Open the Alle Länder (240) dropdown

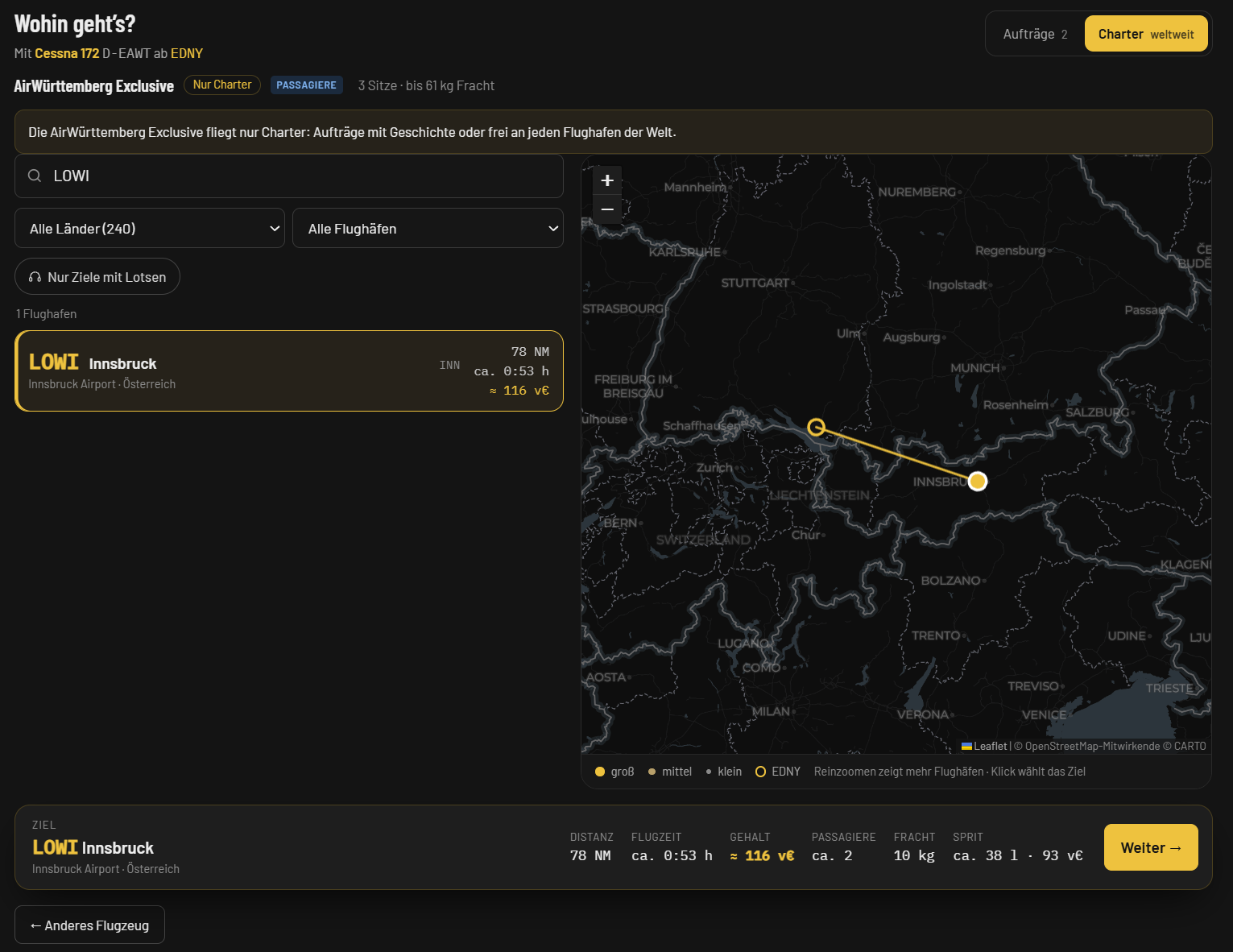tap(150, 228)
